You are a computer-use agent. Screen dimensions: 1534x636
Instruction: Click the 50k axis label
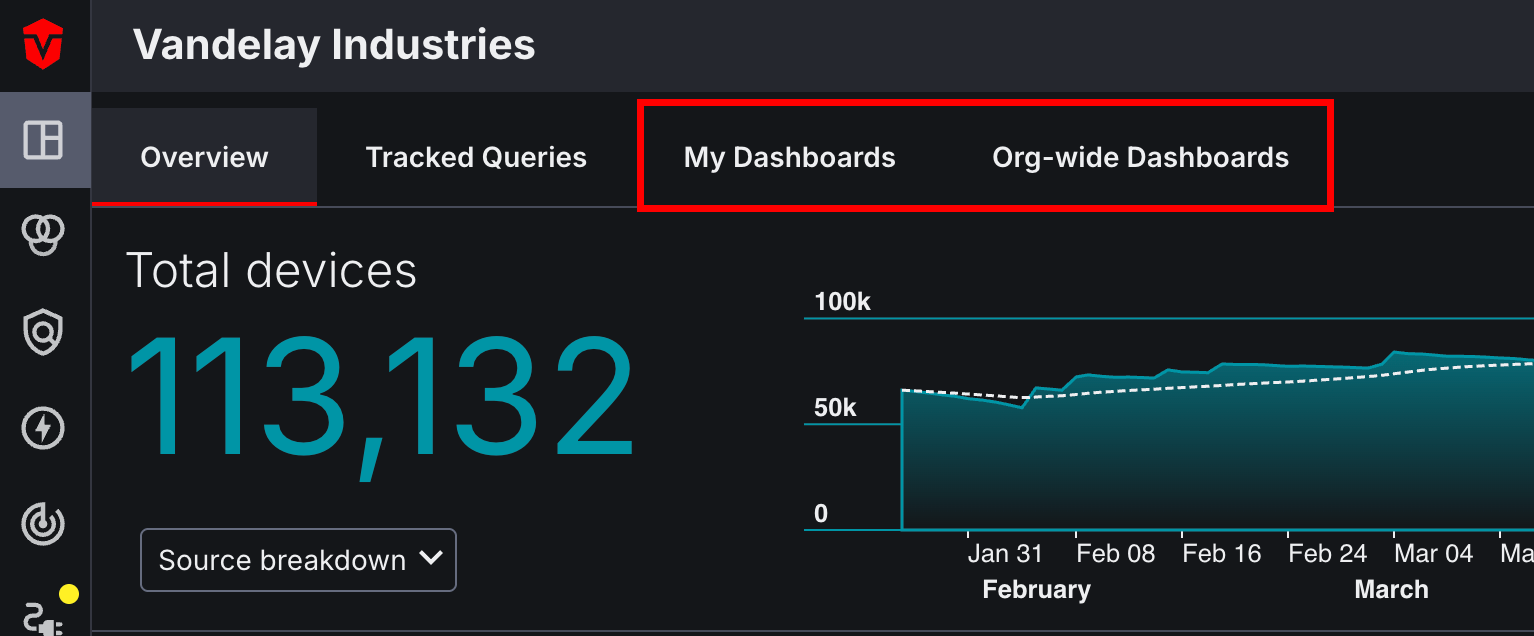pyautogui.click(x=835, y=408)
